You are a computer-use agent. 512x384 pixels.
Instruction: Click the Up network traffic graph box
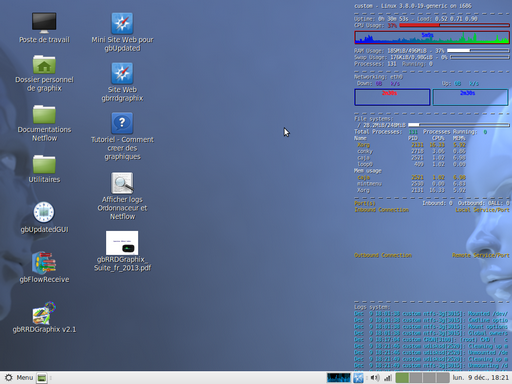click(x=470, y=97)
